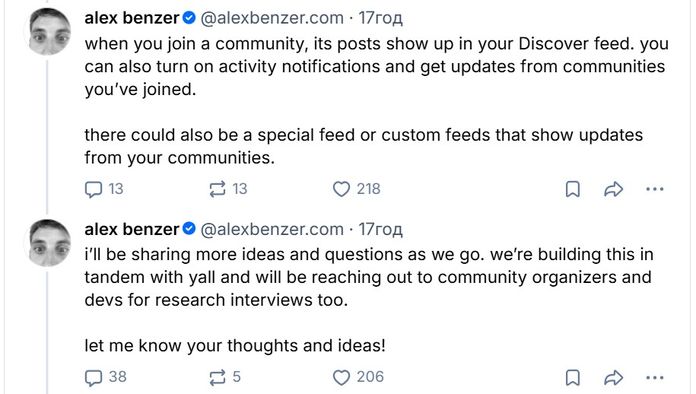Viewport: 696px width, 394px height.
Task: Share the Discover feed post
Action: [613, 189]
